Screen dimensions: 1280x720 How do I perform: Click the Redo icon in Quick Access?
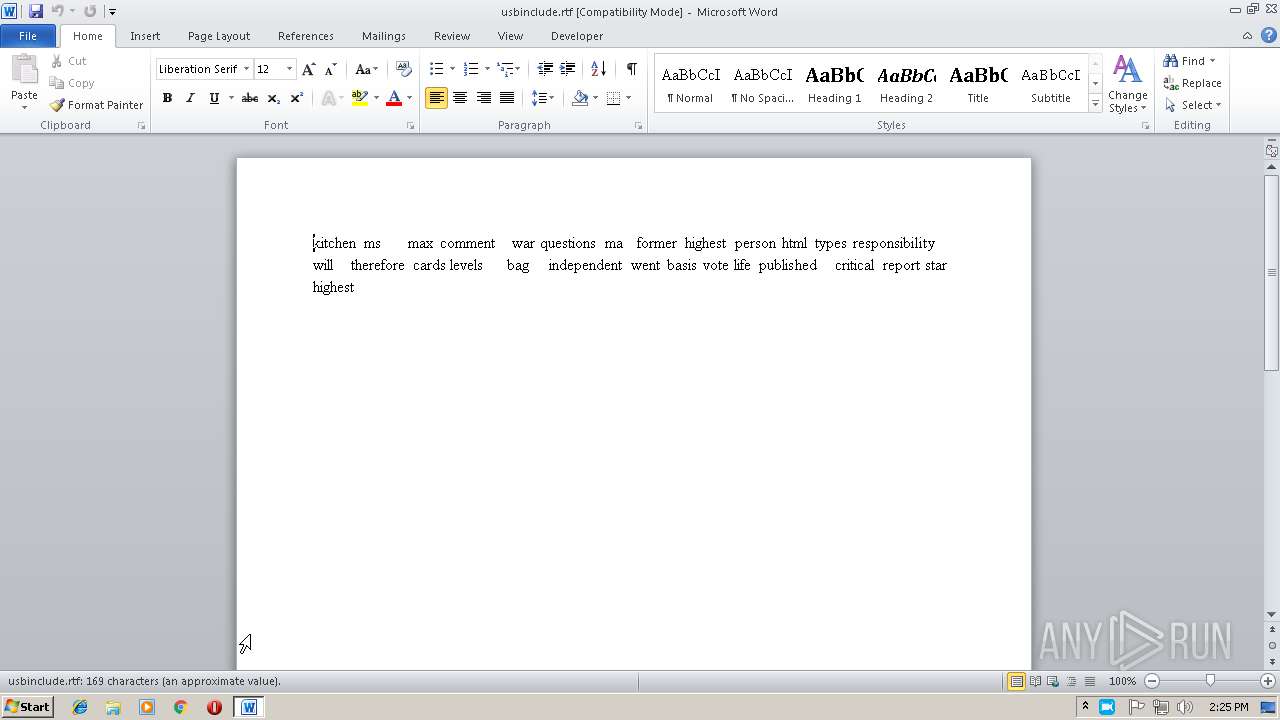[x=90, y=11]
